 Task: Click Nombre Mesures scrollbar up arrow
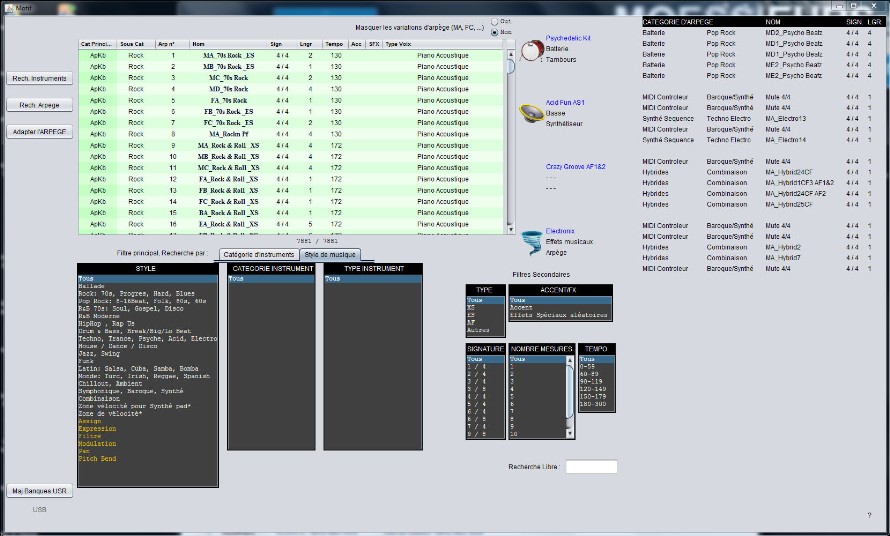[570, 361]
